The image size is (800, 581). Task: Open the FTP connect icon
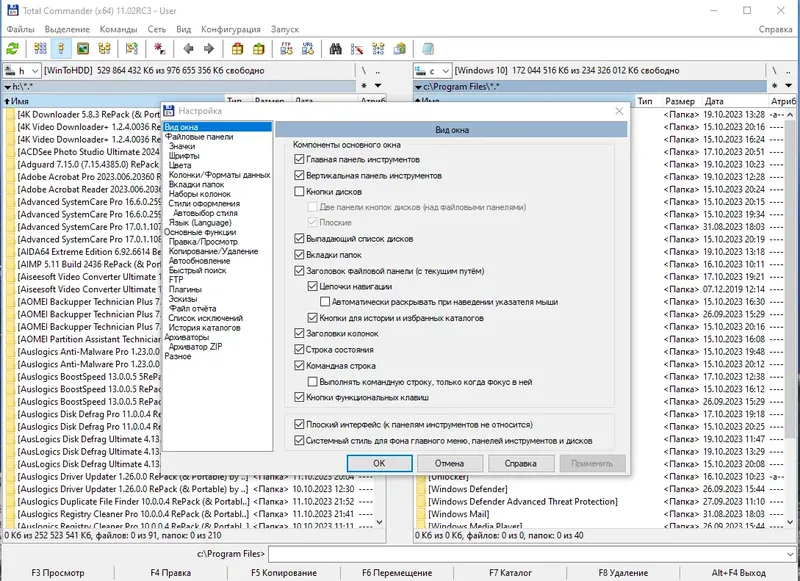(x=286, y=49)
